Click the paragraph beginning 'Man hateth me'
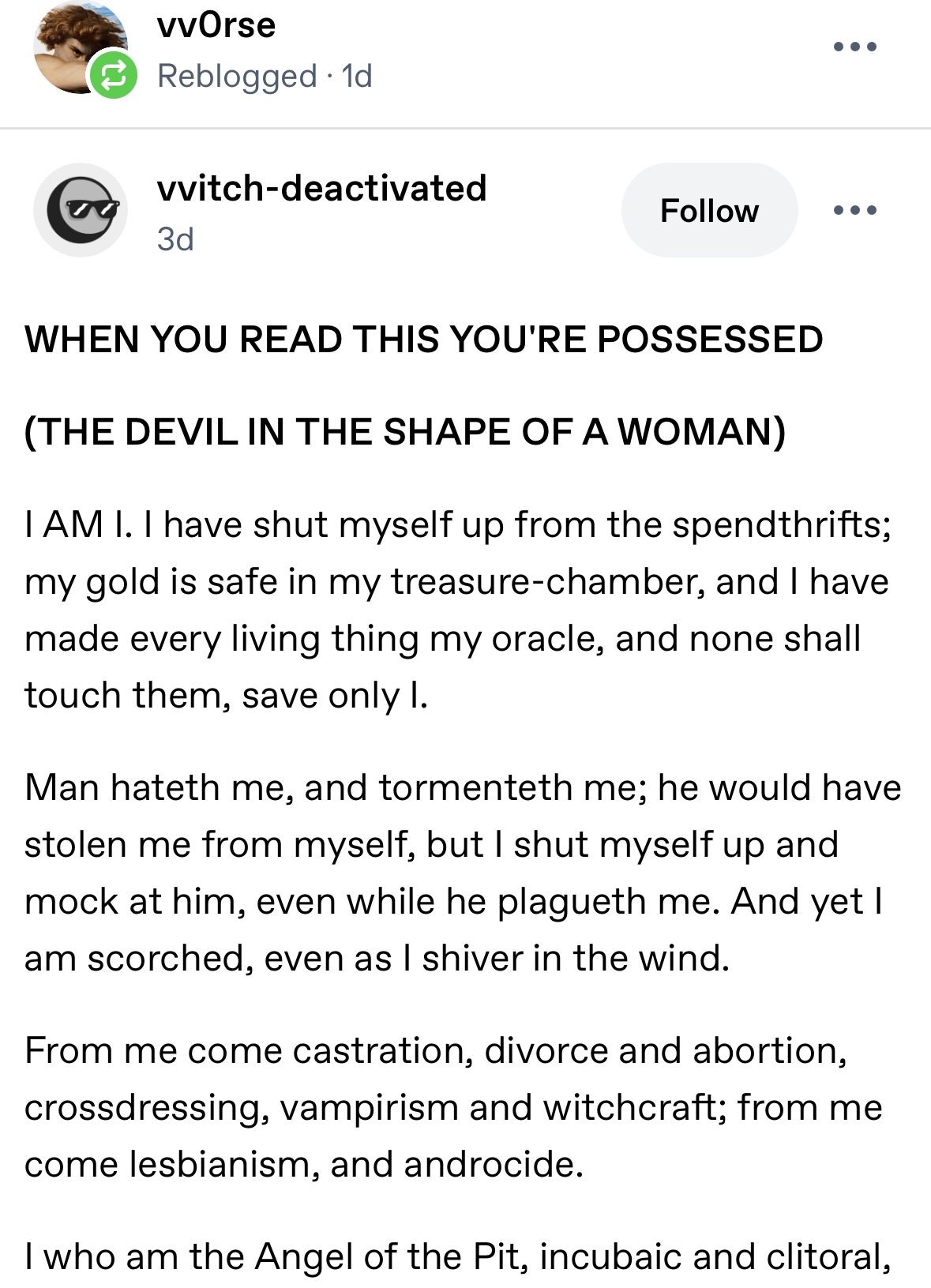The height and width of the screenshot is (1288, 931). tap(463, 873)
